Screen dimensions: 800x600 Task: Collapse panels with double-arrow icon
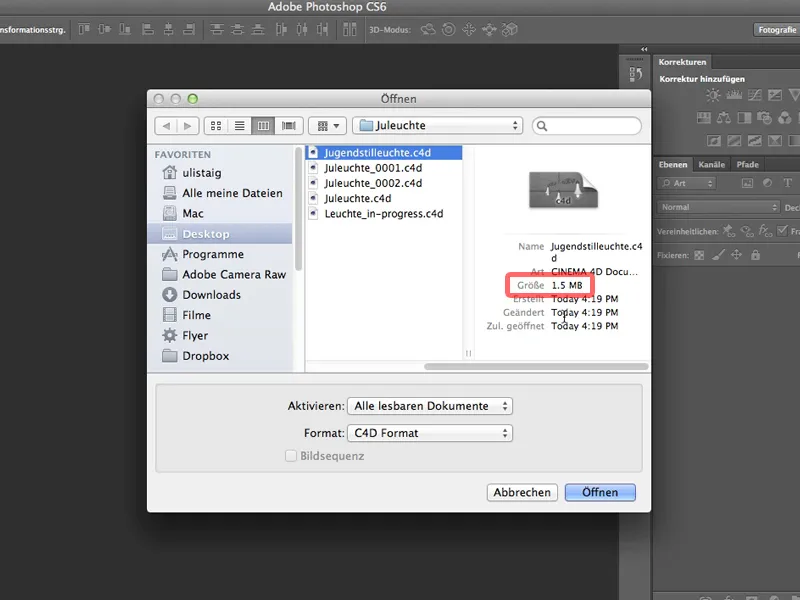(644, 49)
